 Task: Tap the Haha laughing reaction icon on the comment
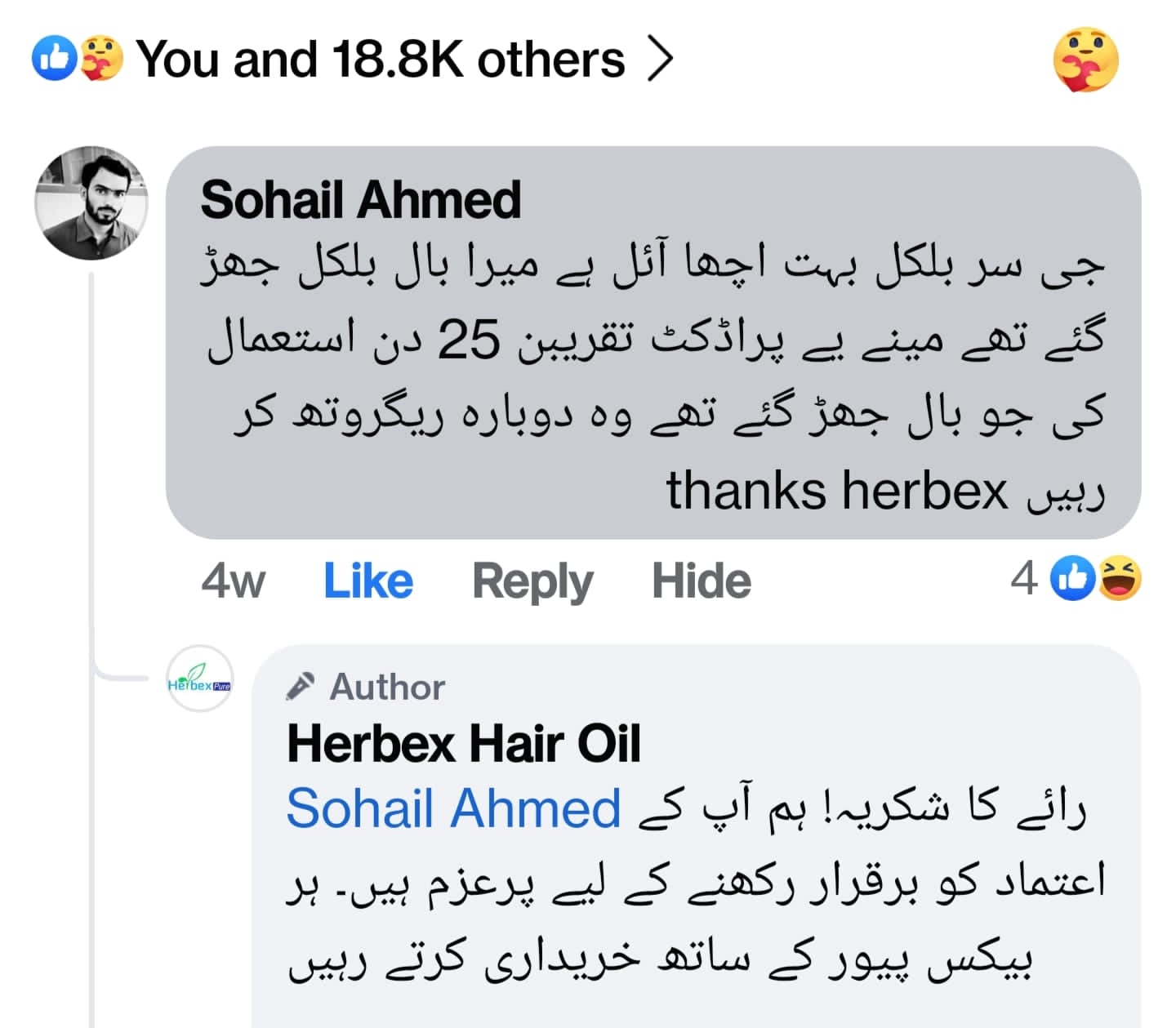(1119, 579)
